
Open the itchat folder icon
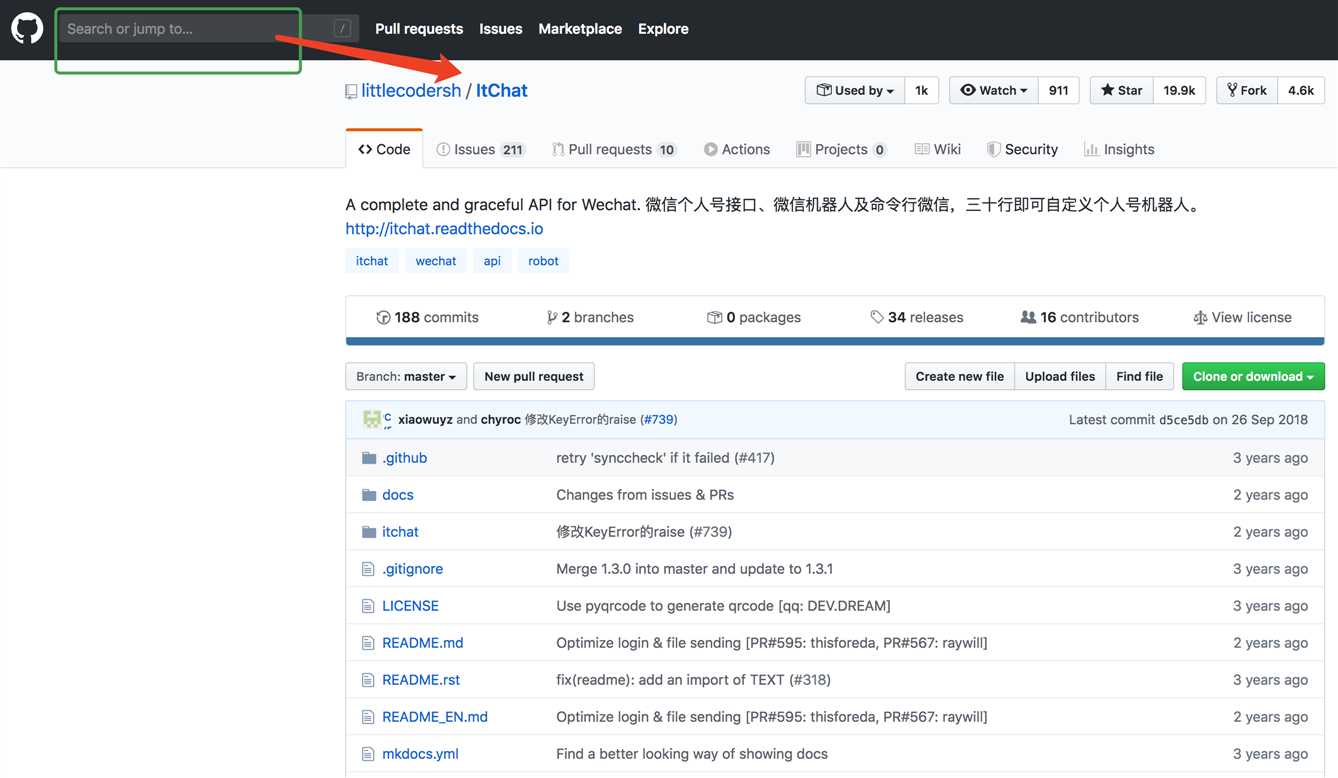(x=369, y=532)
